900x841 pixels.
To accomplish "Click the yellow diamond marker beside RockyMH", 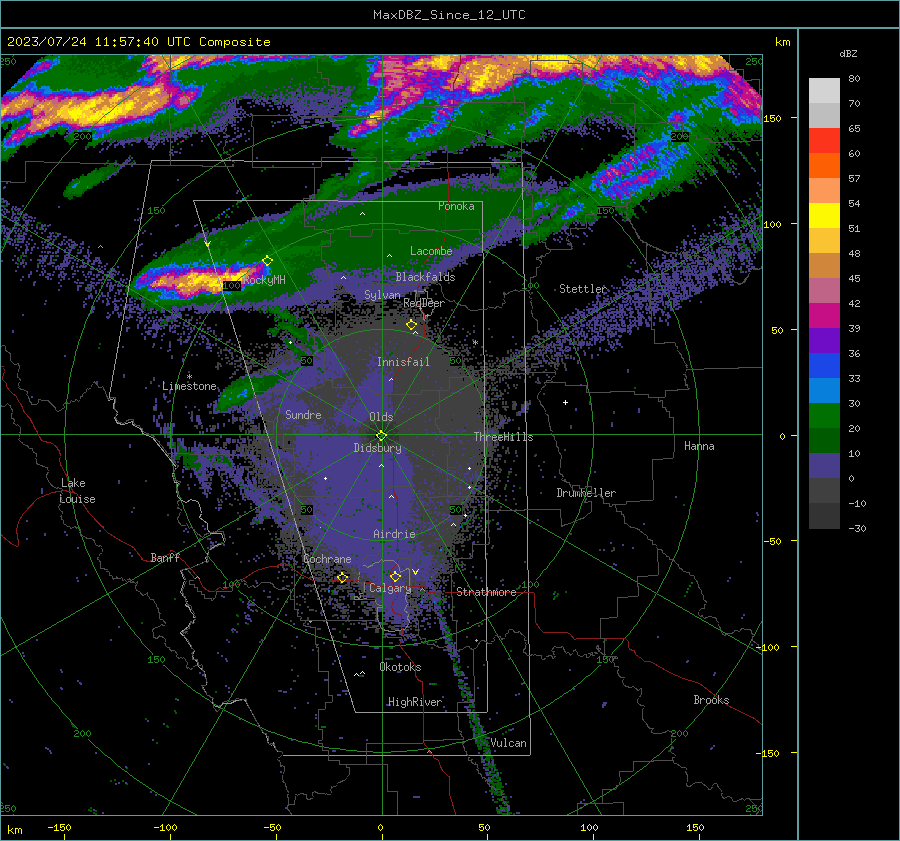I will click(x=267, y=261).
